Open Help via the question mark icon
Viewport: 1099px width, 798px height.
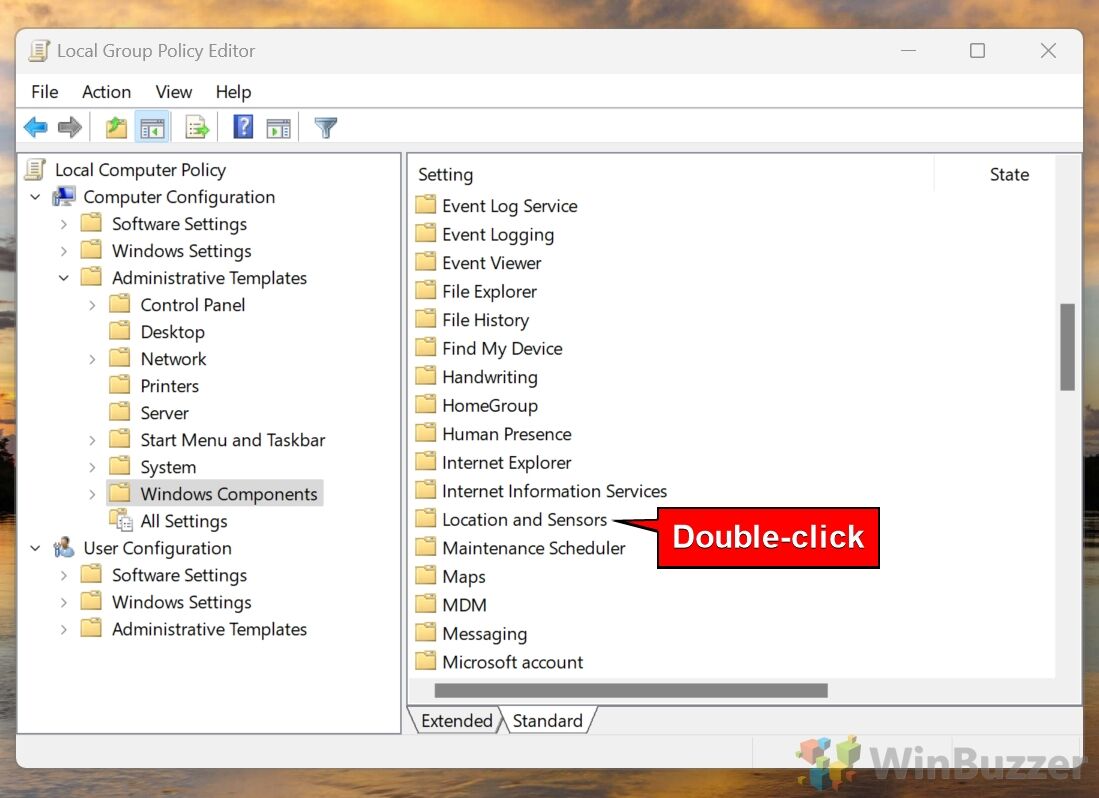coord(243,127)
